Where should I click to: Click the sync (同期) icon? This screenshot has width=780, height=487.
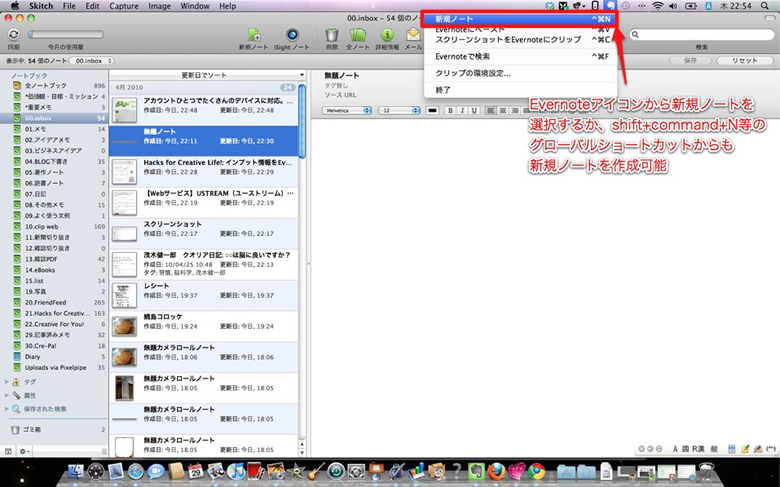(x=13, y=34)
